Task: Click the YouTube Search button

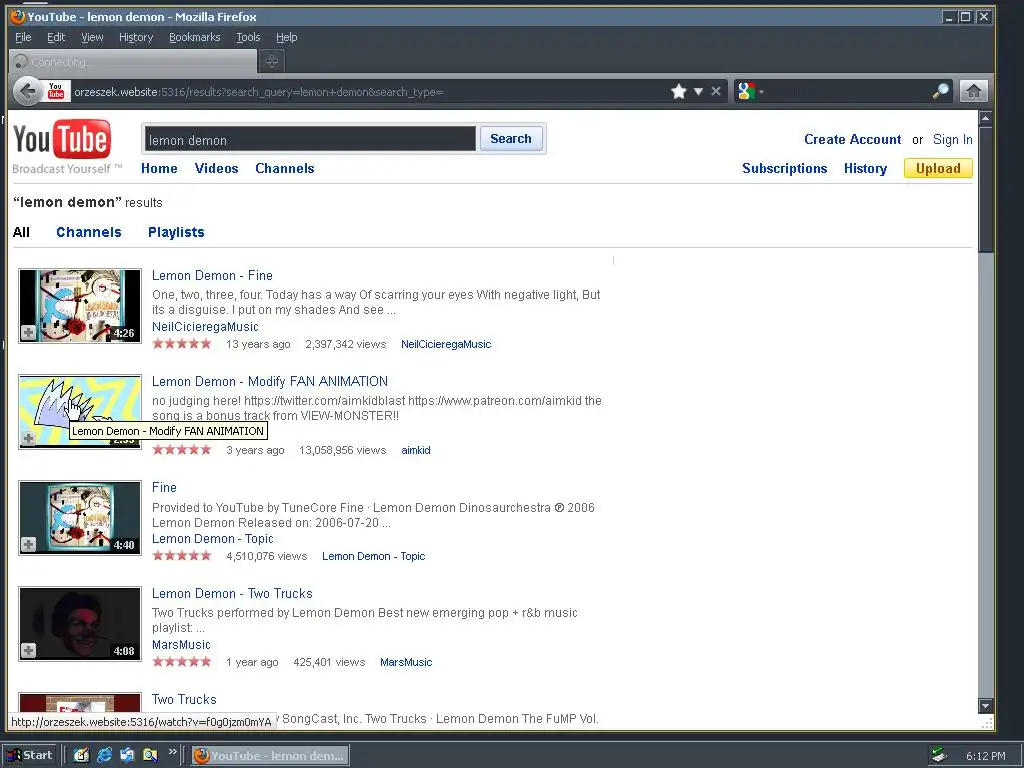Action: click(x=511, y=138)
